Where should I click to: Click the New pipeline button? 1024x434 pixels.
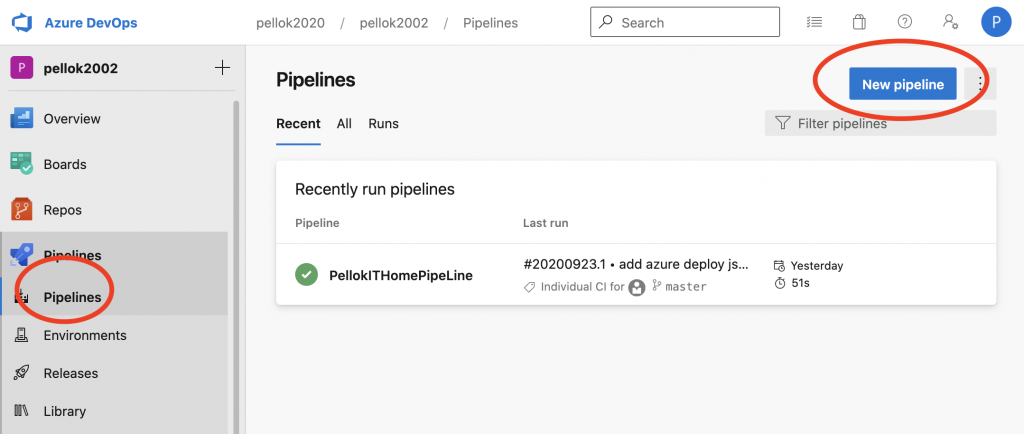(902, 84)
